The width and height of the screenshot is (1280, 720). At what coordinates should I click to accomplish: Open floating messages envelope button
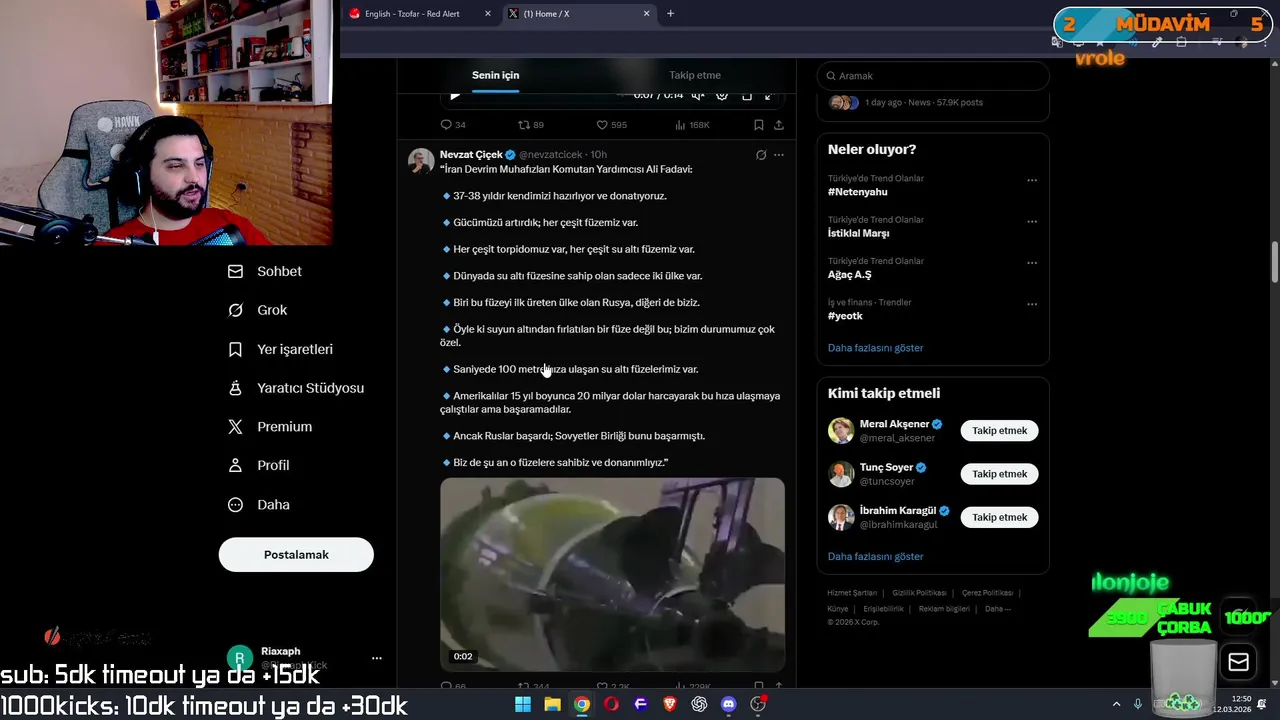coord(1238,662)
